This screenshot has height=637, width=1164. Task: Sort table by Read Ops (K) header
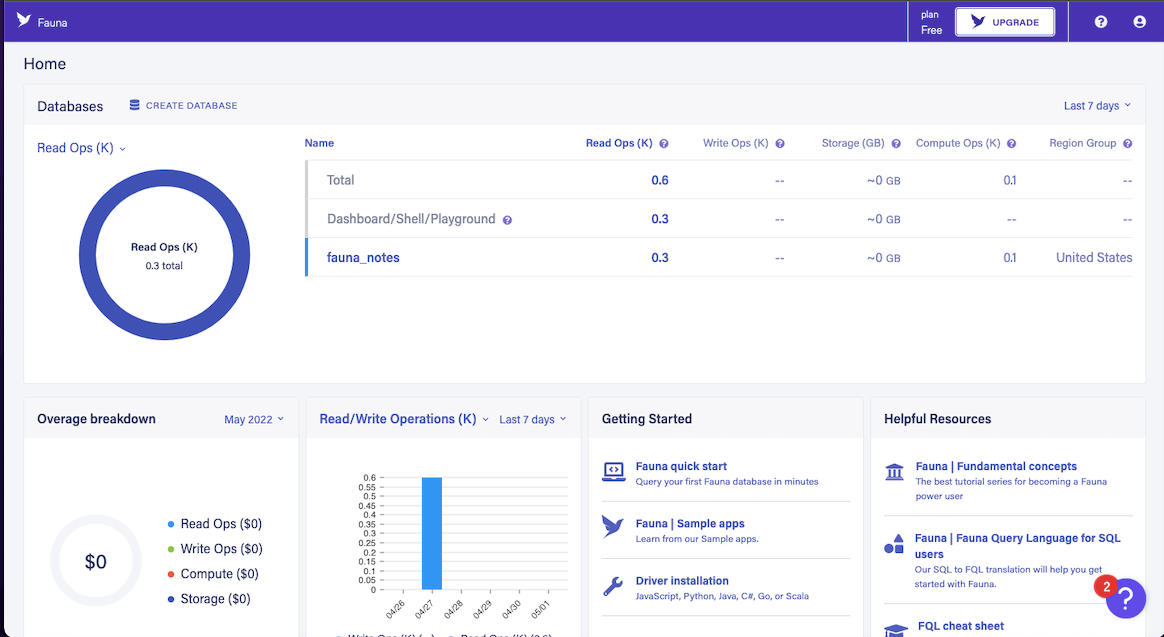pos(619,143)
